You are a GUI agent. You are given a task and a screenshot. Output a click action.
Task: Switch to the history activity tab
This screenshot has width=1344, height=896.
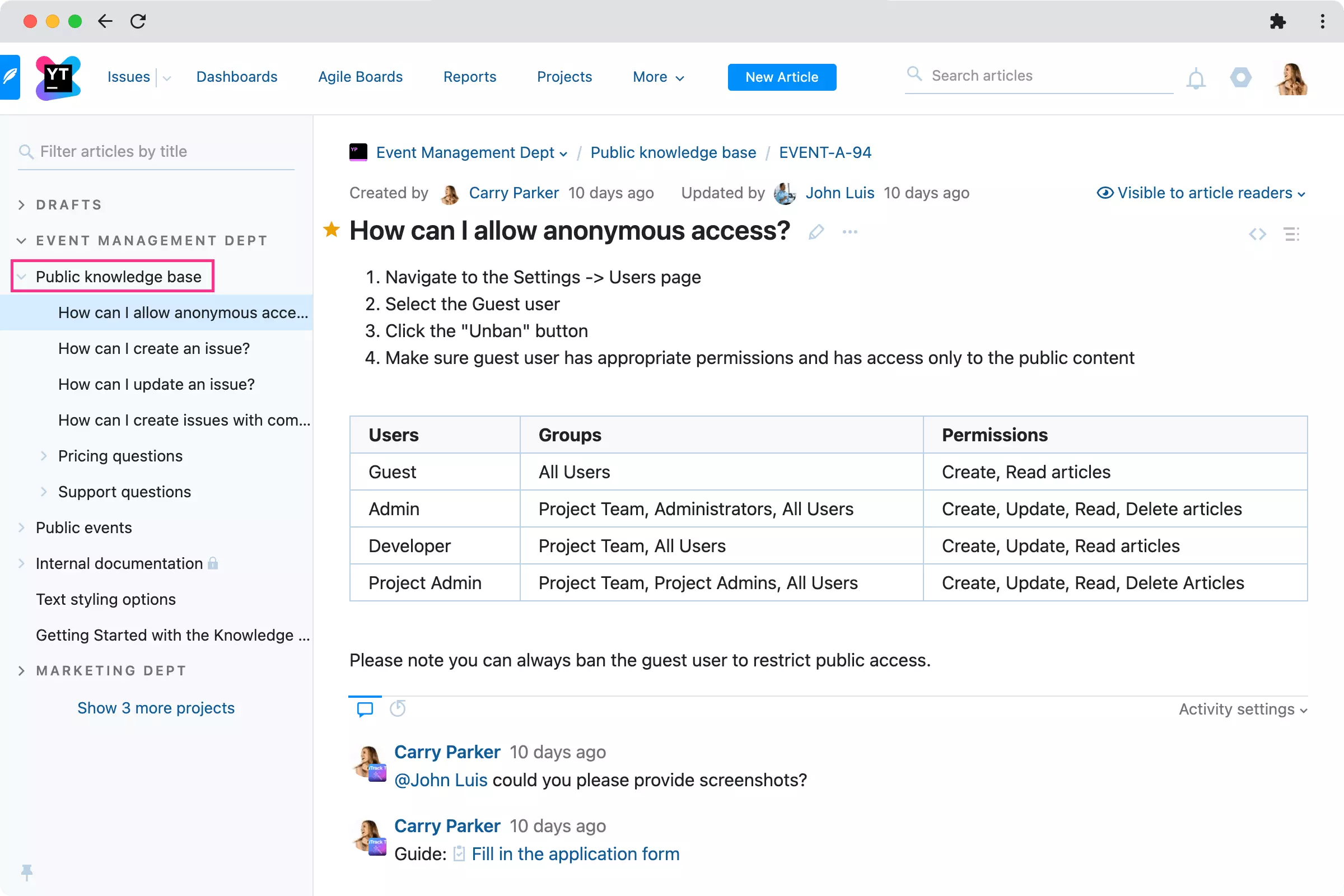click(398, 708)
